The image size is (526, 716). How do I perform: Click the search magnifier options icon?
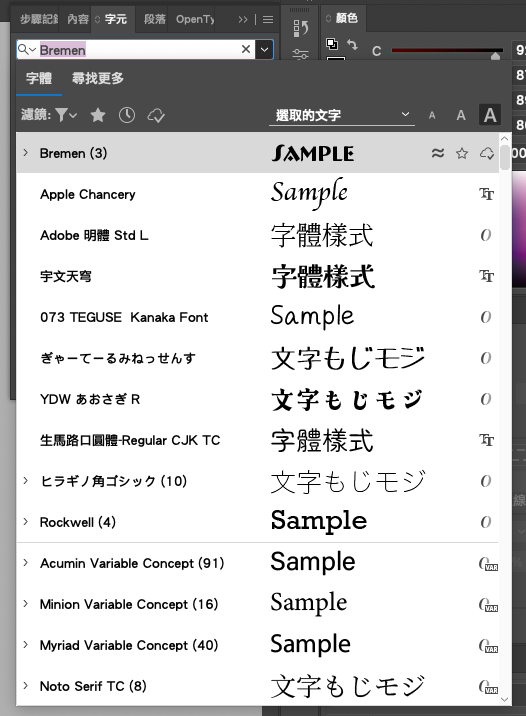(x=26, y=49)
